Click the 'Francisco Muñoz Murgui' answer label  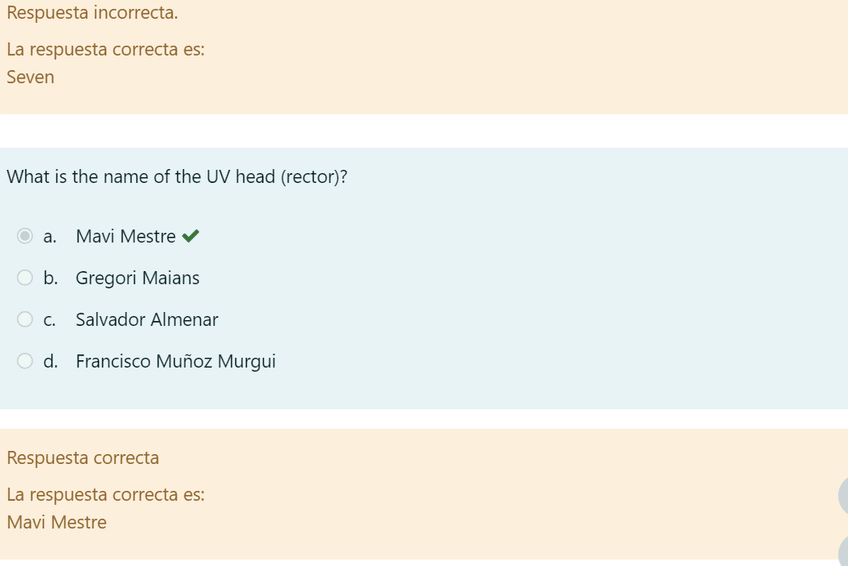[176, 362]
